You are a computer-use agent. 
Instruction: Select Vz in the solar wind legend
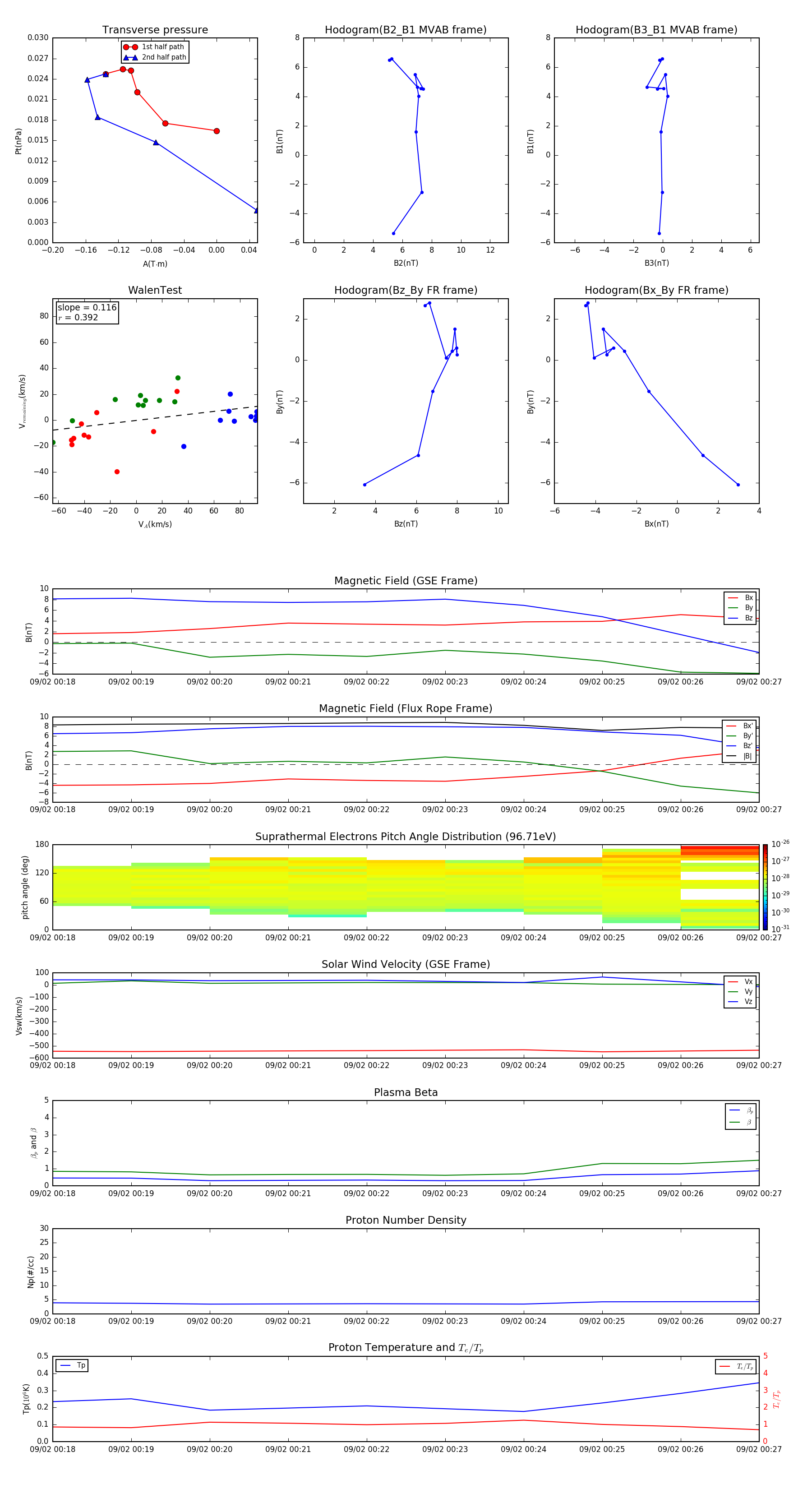point(740,1002)
